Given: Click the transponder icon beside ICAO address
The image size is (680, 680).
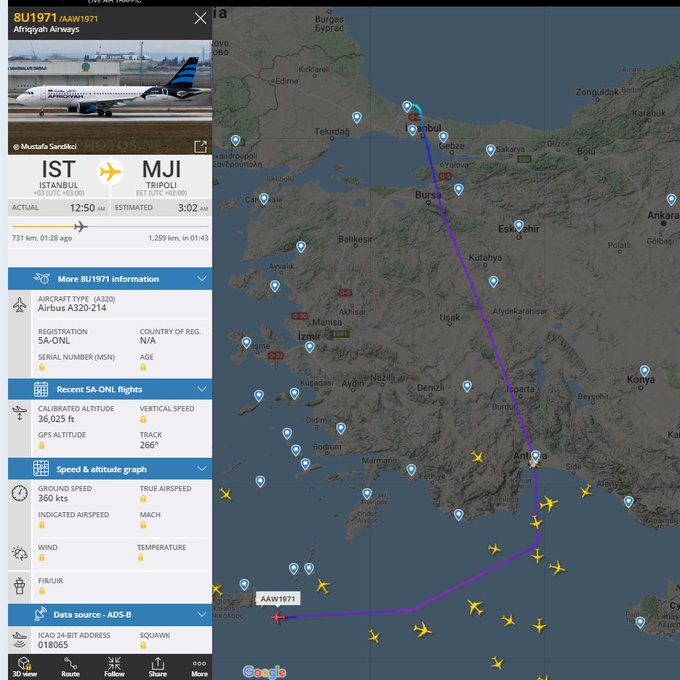Looking at the screenshot, I should pos(20,640).
